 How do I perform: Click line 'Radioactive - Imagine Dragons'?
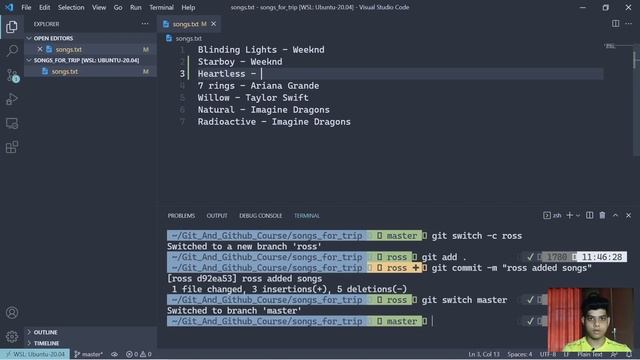(x=274, y=122)
